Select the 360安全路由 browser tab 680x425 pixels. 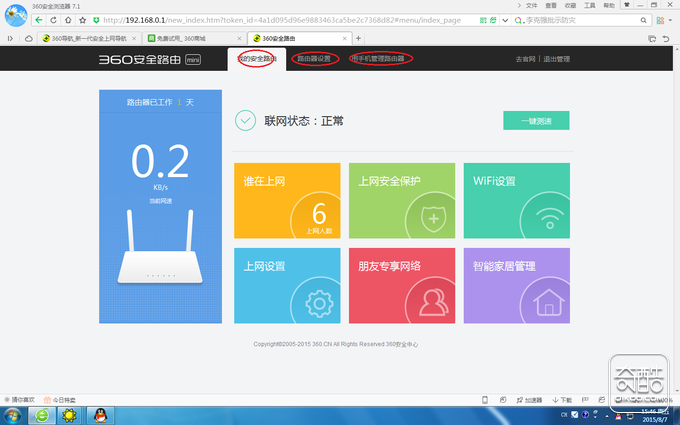click(x=299, y=39)
